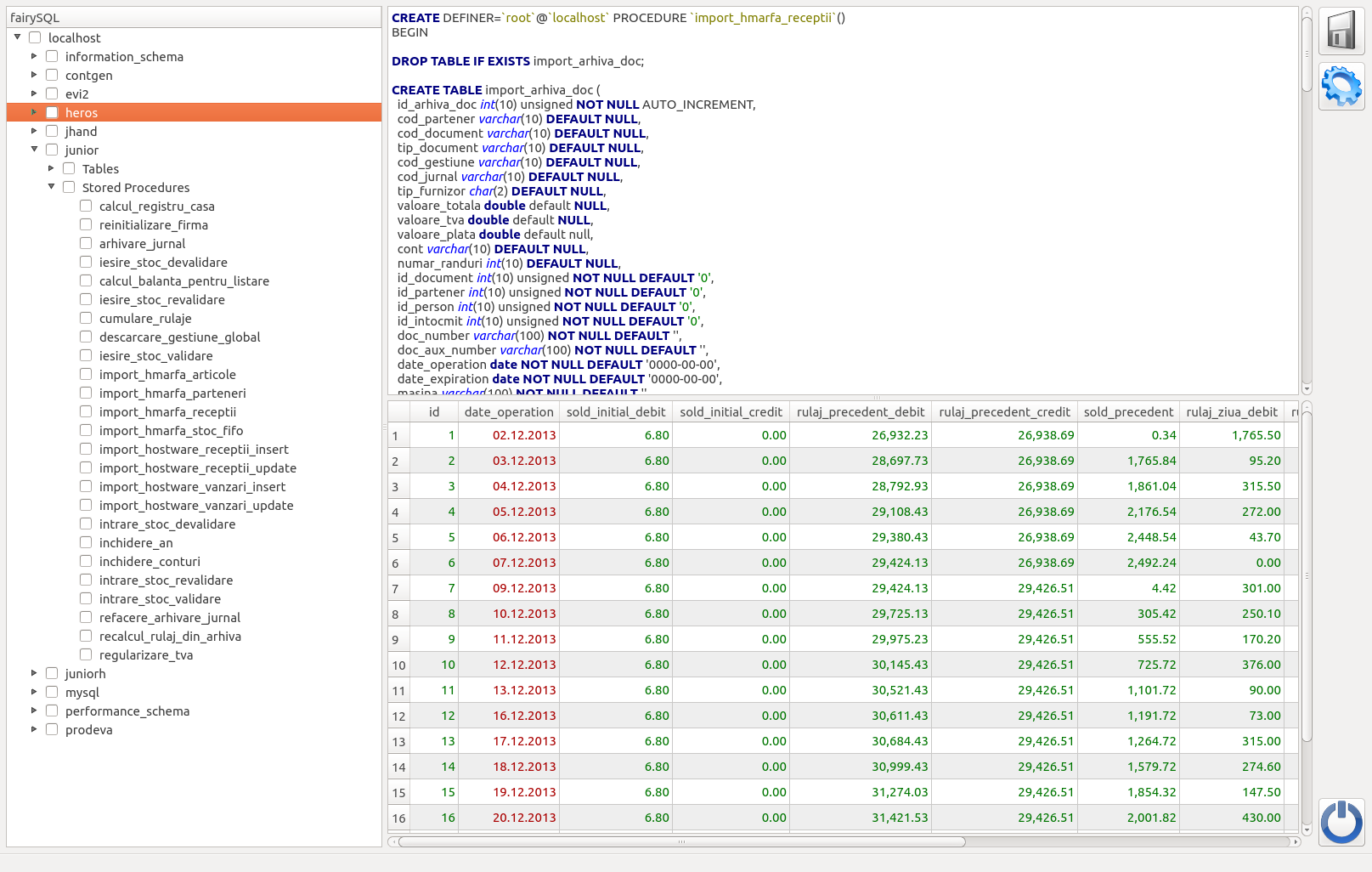This screenshot has width=1372, height=872.
Task: Click the rulaj_ziua_debit column header
Action: click(1232, 411)
